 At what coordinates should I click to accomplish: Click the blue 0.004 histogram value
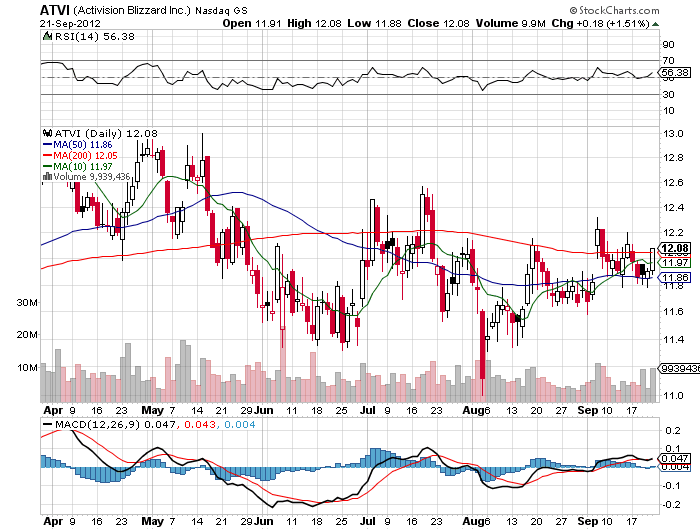point(239,424)
